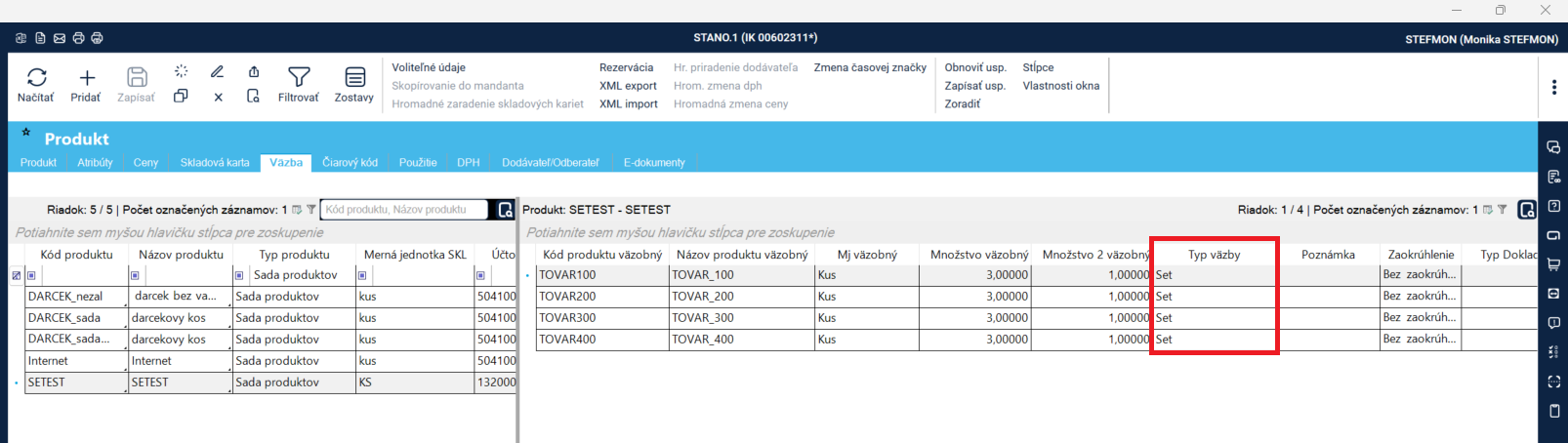
Task: Click Zmena časovej značky command
Action: tap(870, 67)
